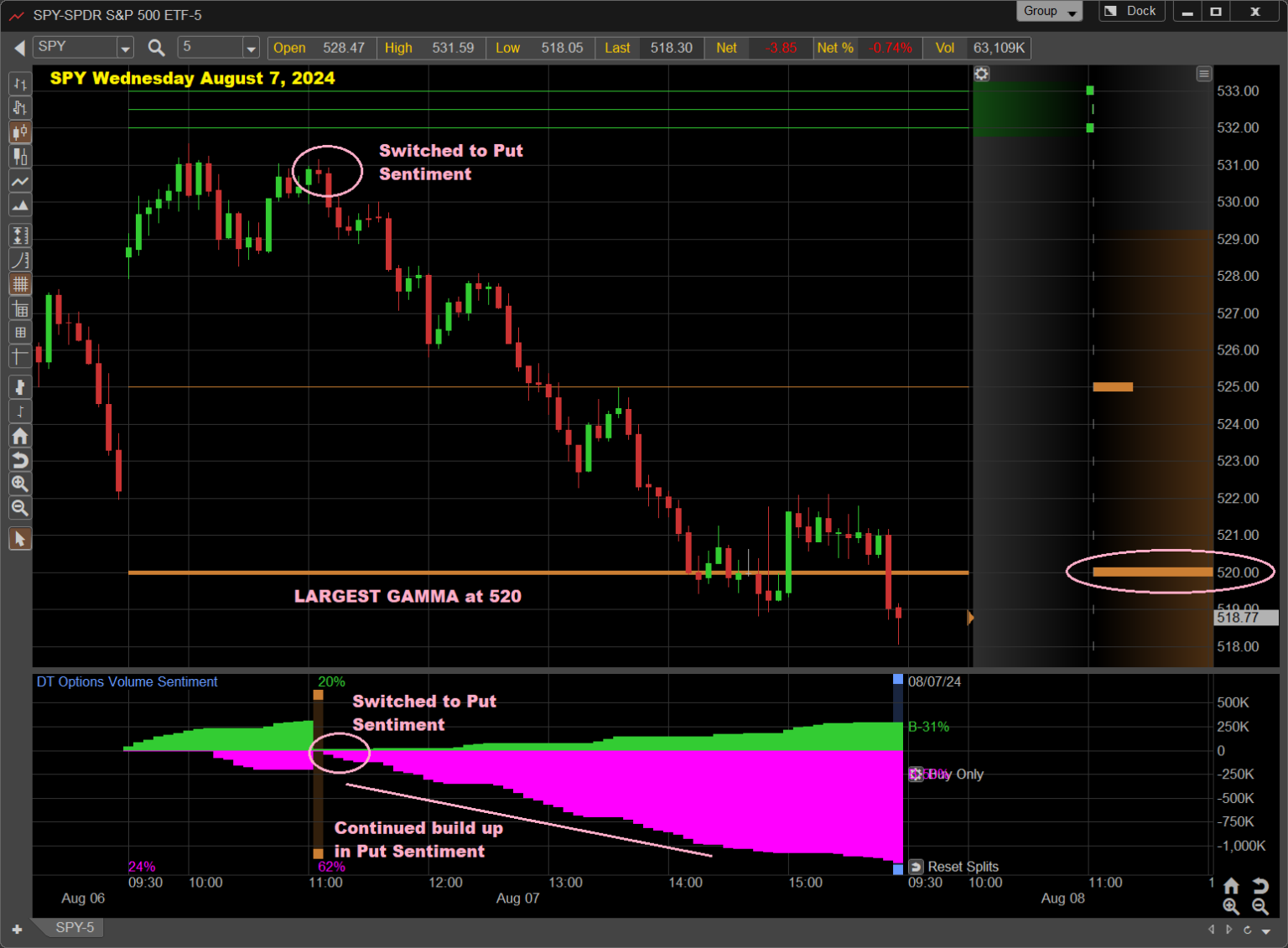Toggle the Buy Only option

click(917, 774)
